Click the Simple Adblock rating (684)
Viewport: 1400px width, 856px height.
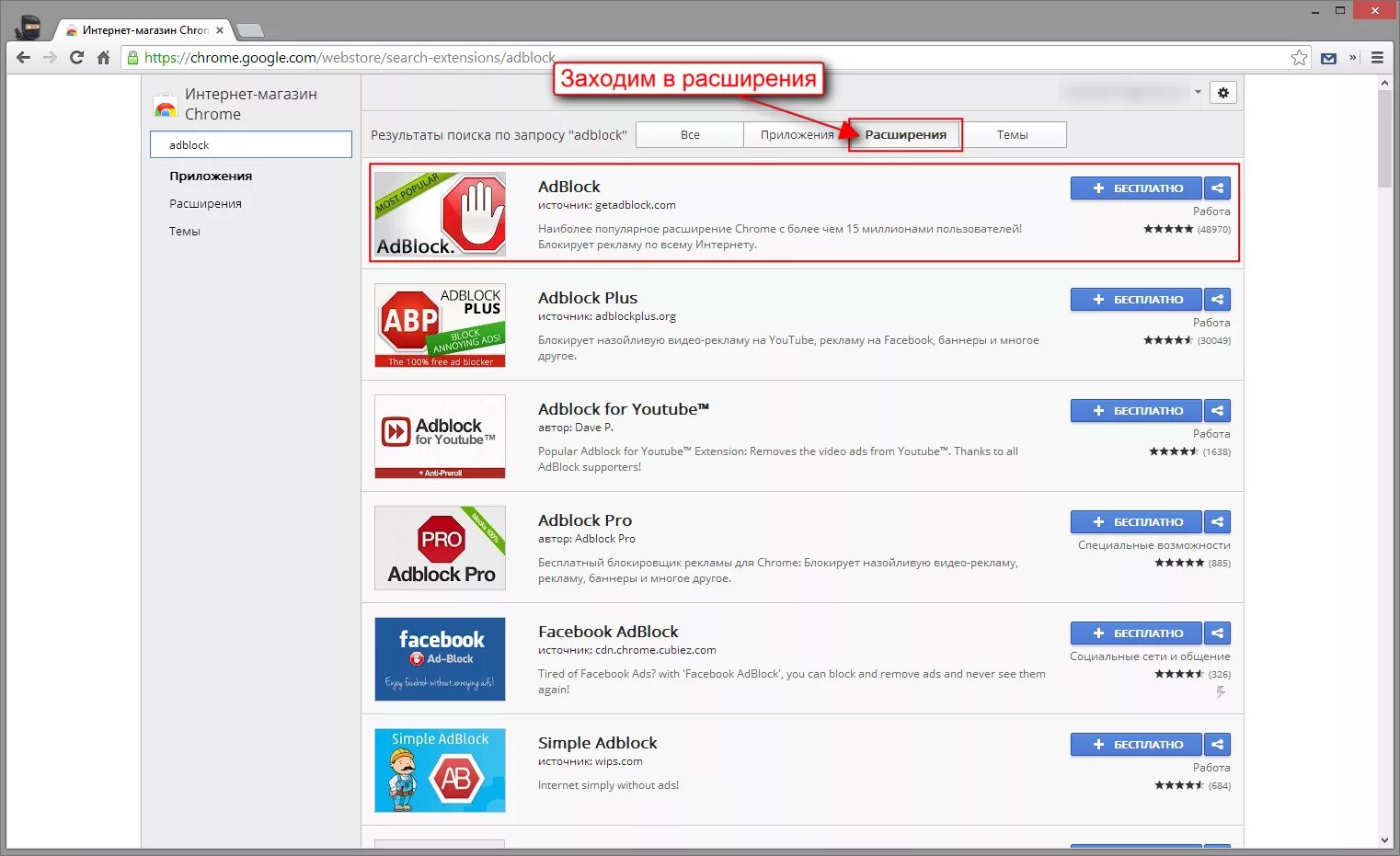pyautogui.click(x=1192, y=785)
